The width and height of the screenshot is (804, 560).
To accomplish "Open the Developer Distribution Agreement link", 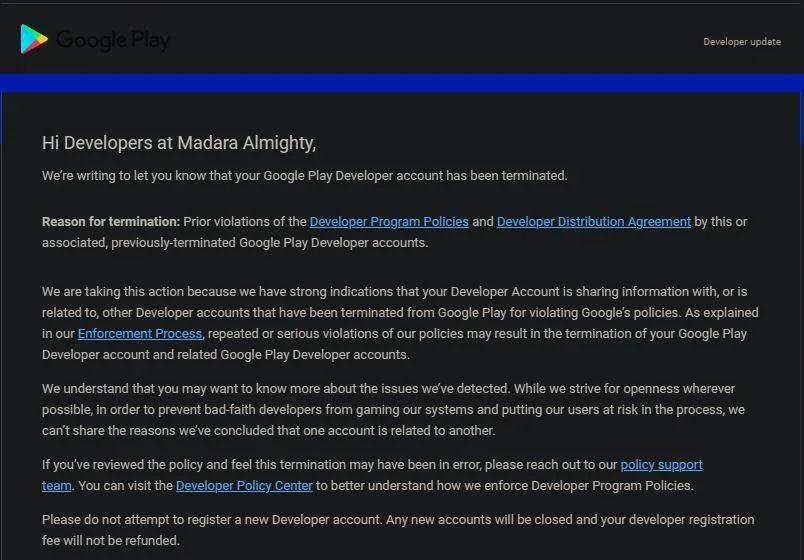I will (593, 221).
